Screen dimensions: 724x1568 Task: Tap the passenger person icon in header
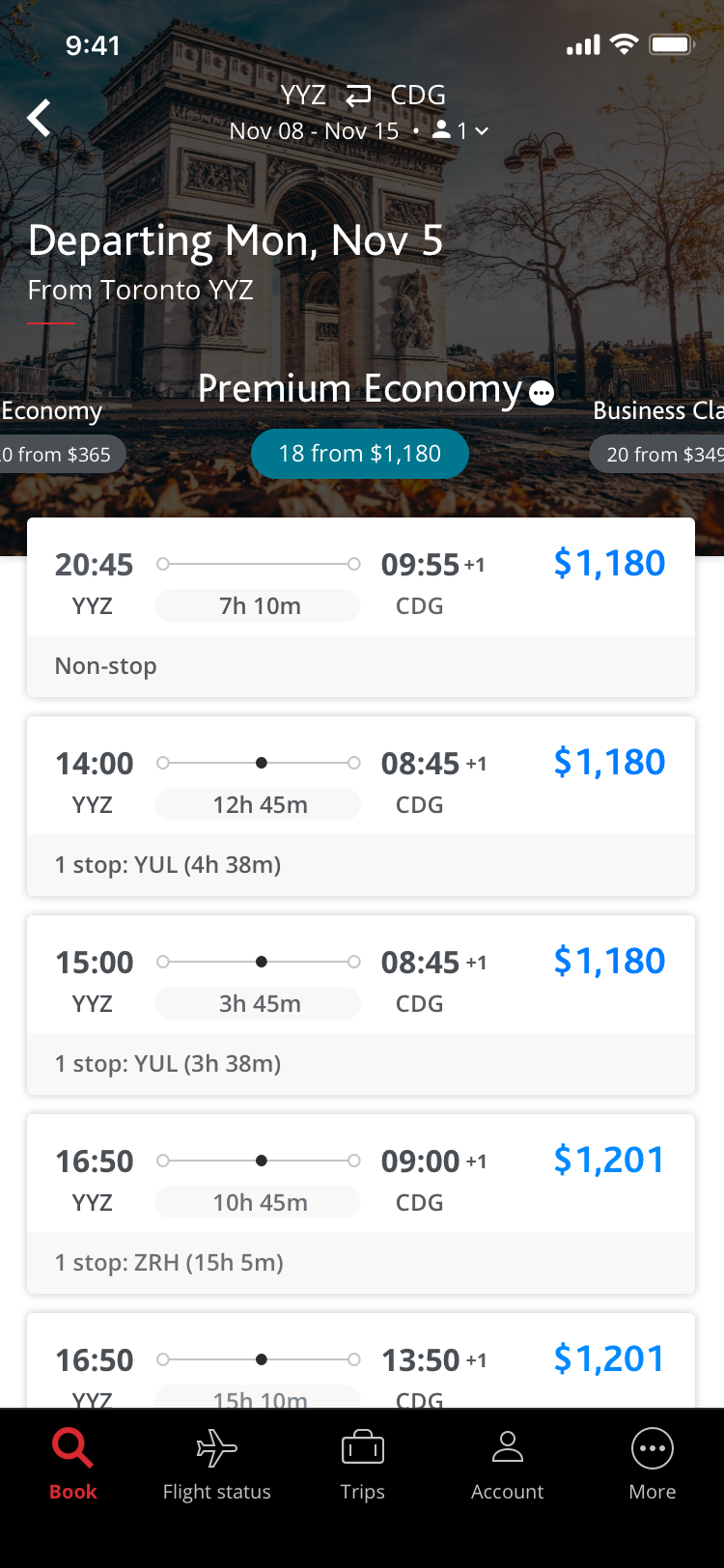click(x=441, y=129)
